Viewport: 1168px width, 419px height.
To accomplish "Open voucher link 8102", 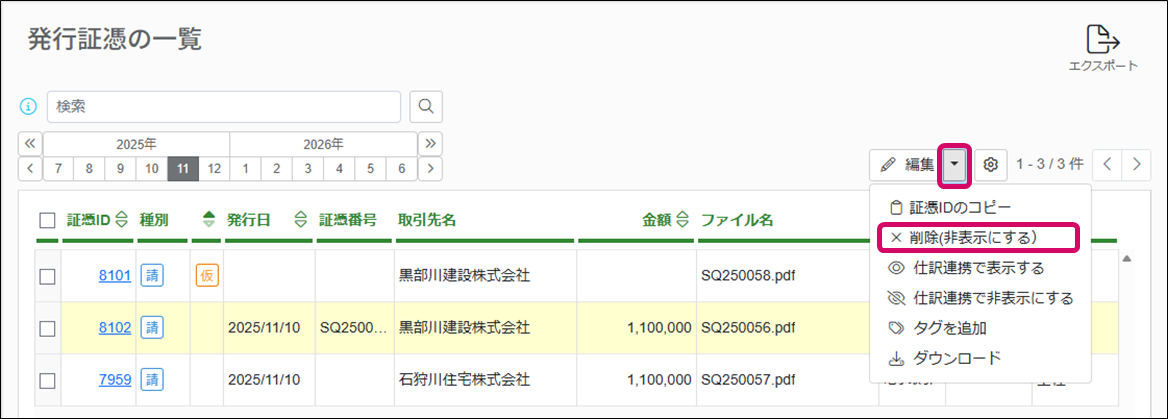I will click(x=114, y=327).
